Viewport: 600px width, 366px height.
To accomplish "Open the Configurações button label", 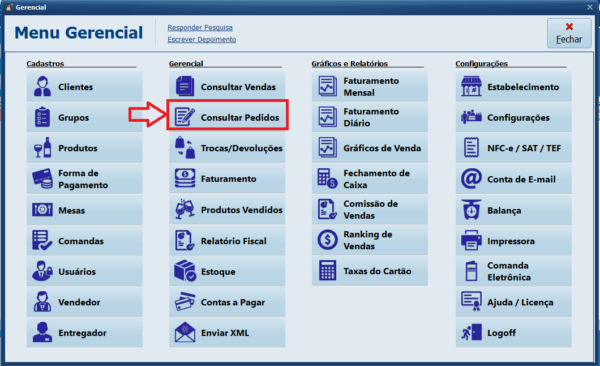I will coord(518,118).
